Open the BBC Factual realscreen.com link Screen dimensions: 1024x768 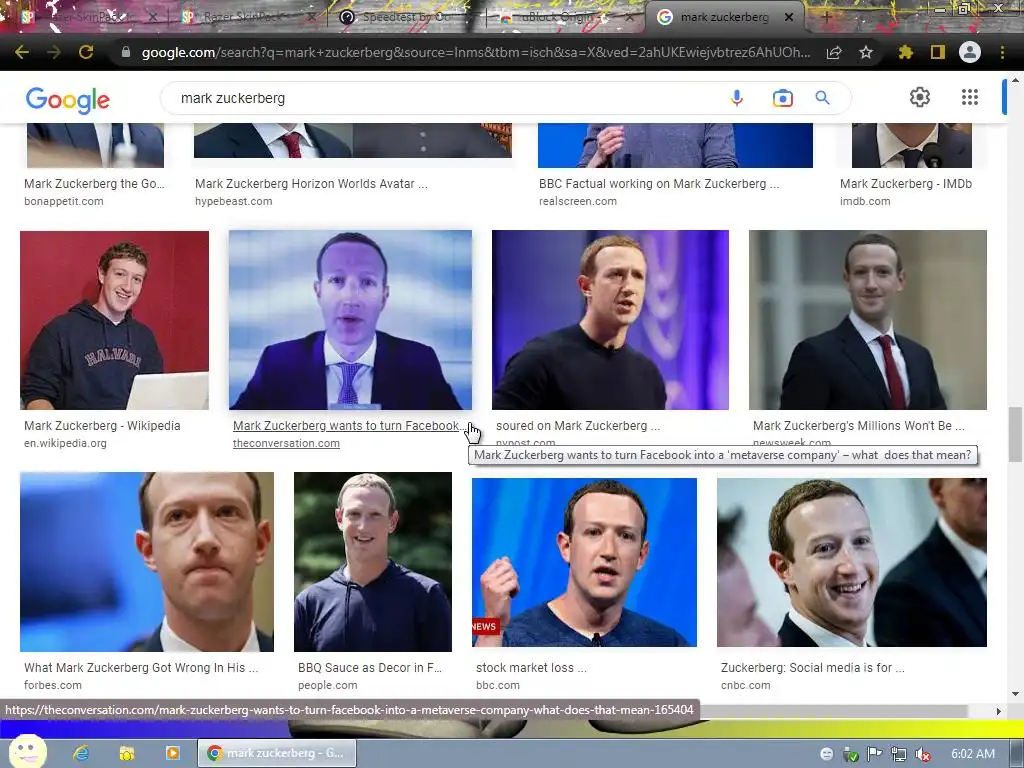point(659,184)
